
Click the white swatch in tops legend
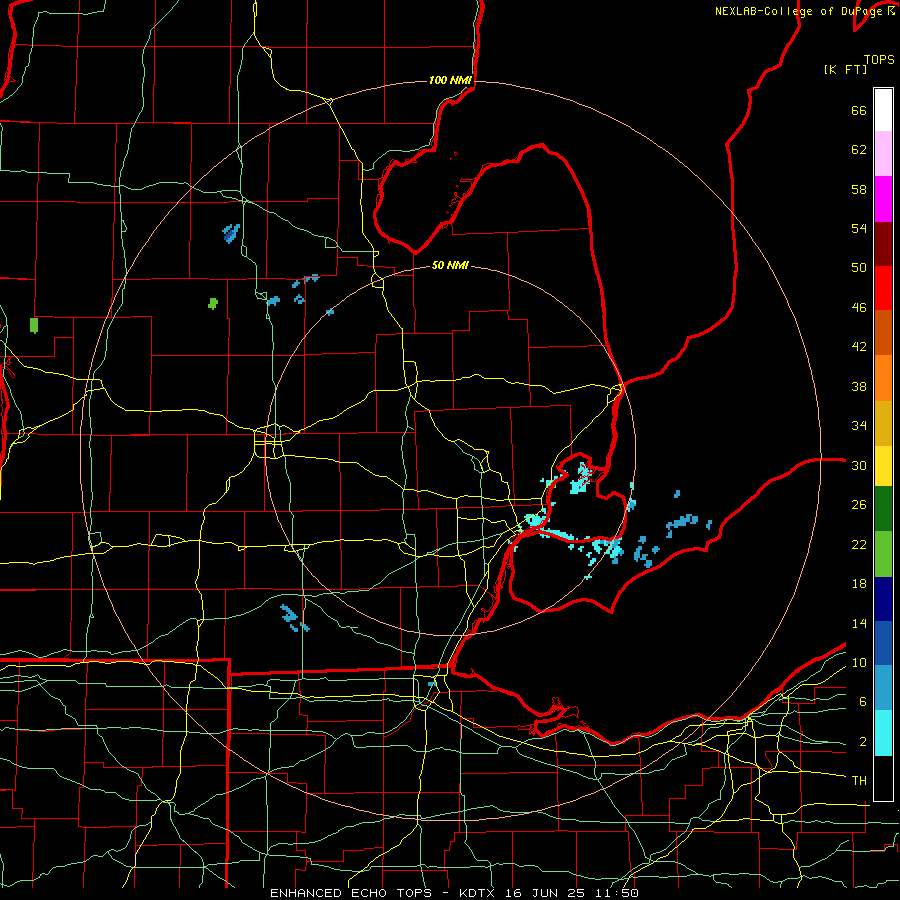click(x=883, y=110)
